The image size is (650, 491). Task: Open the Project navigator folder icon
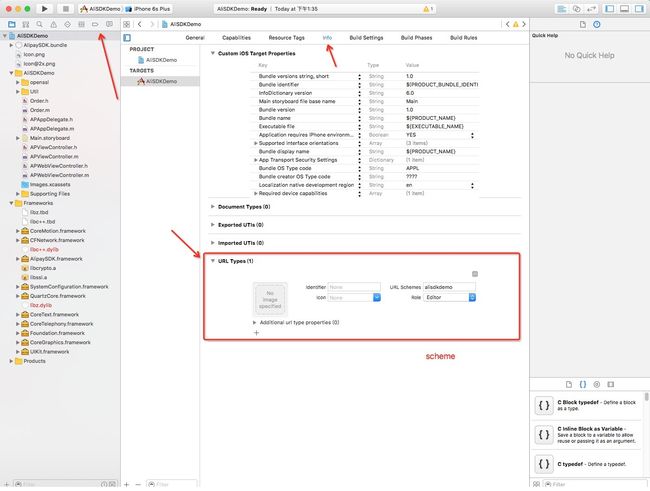(12, 24)
